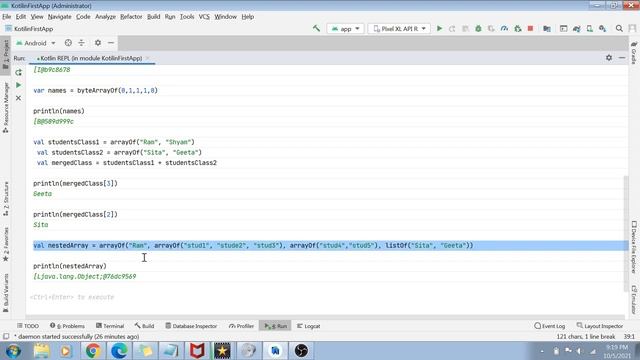The width and height of the screenshot is (640, 360).
Task: Open the Event Log
Action: point(550,326)
